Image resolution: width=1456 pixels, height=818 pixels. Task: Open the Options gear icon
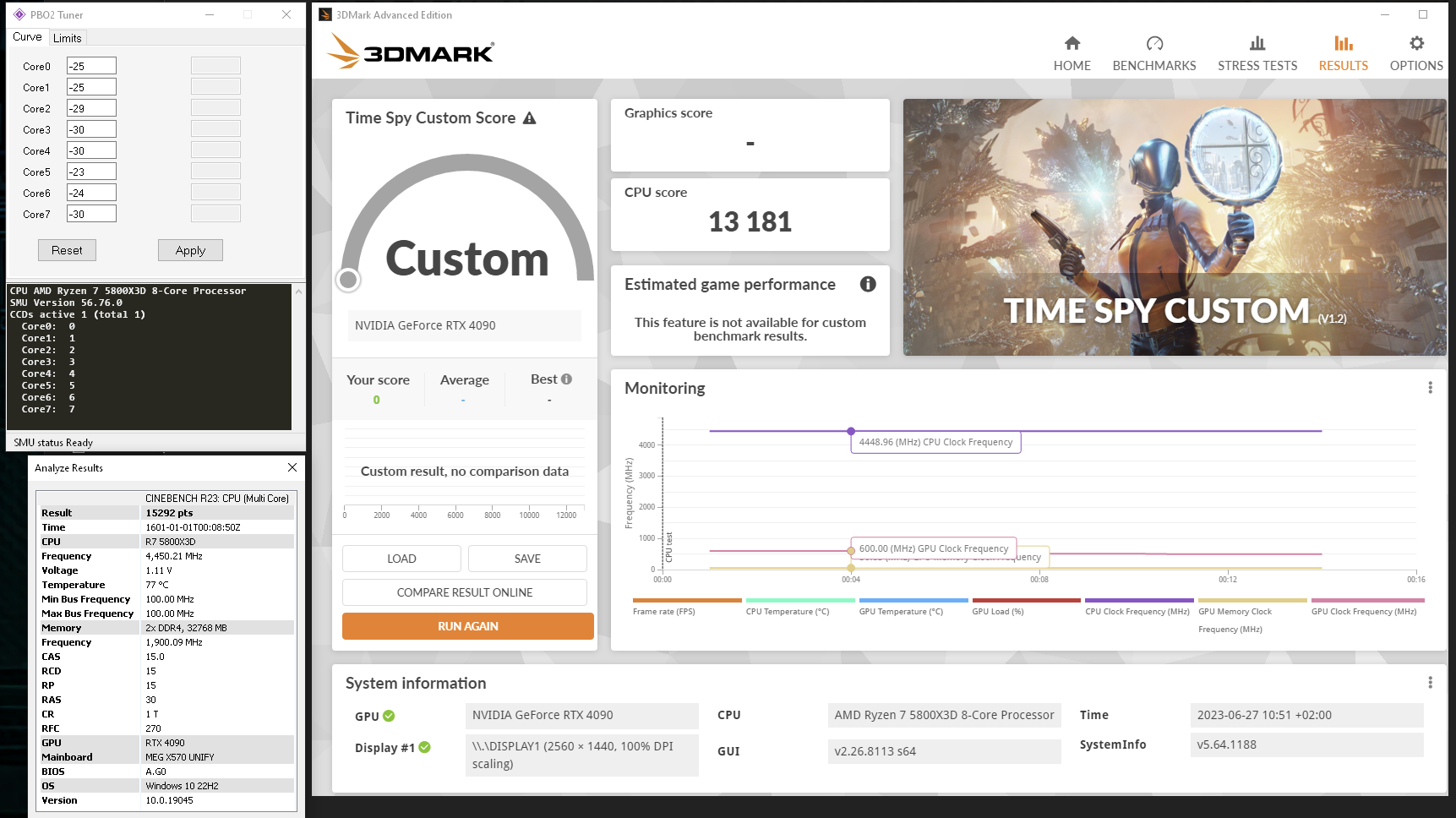coord(1416,43)
